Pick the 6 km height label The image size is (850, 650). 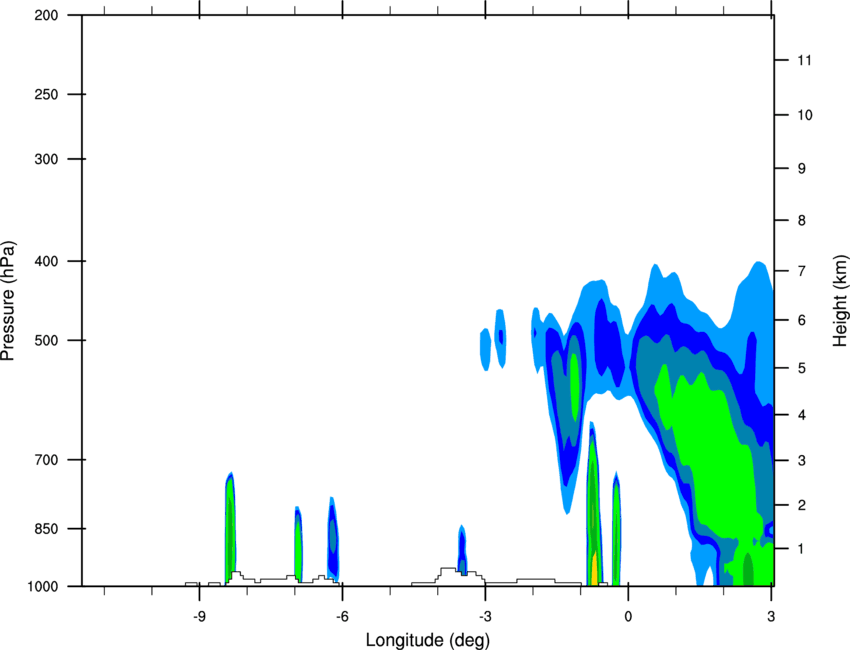click(x=802, y=320)
